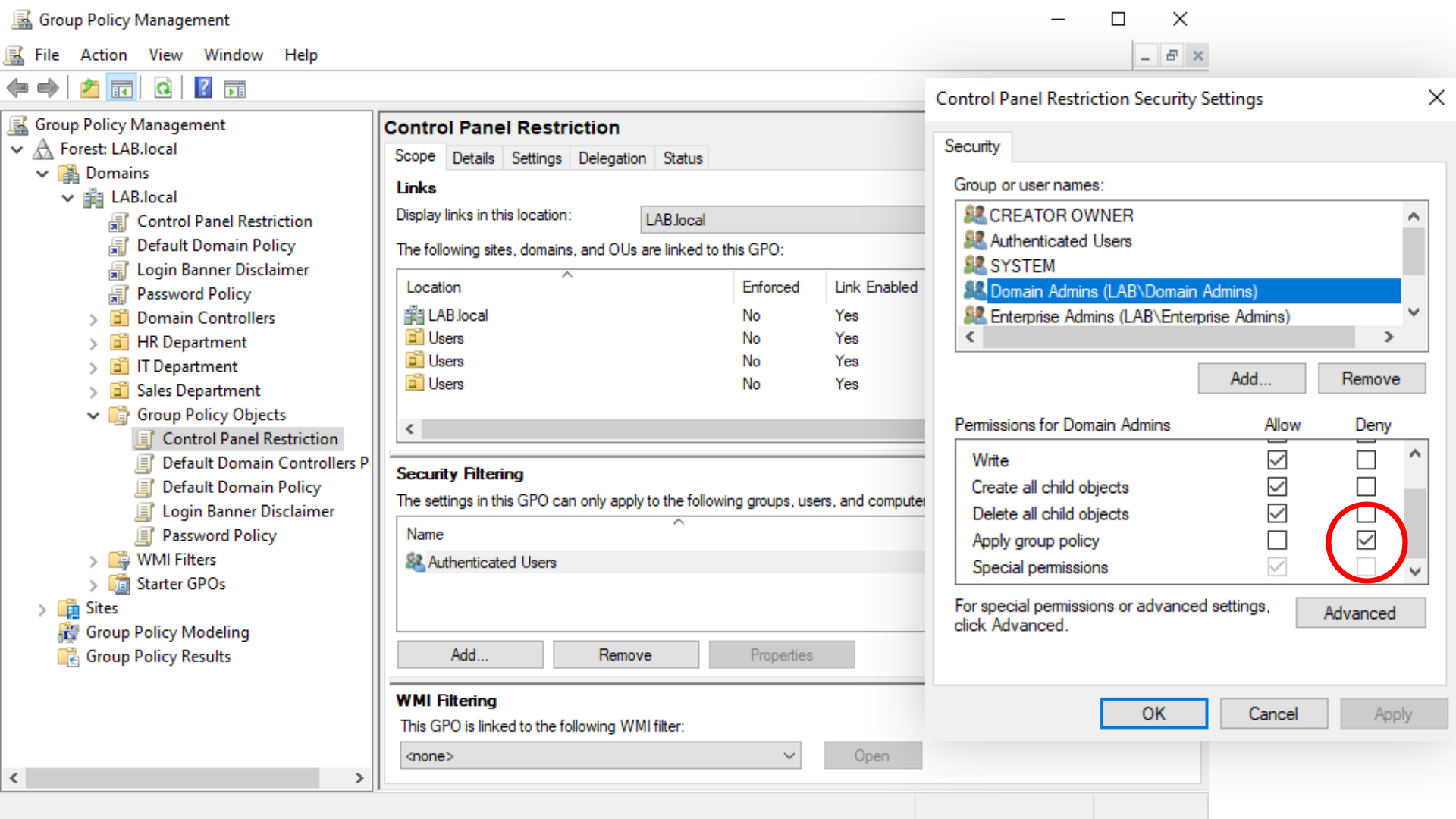Check Allow for Apply group policy

[x=1277, y=540]
